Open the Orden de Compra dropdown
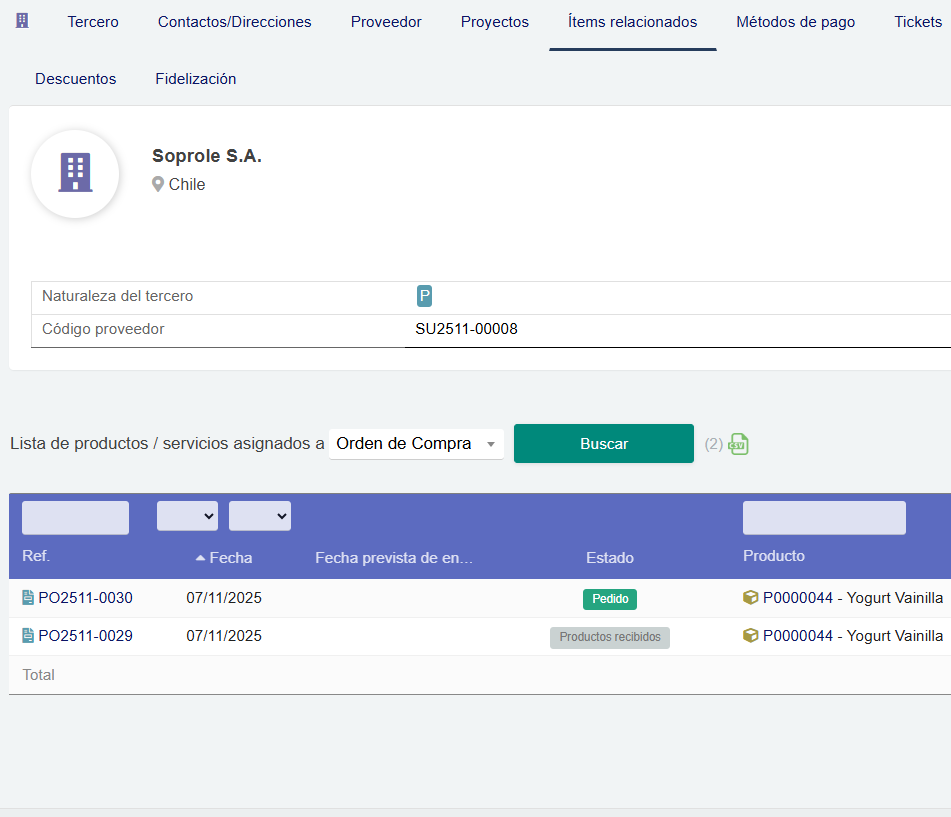Screen dimensions: 951x817 [415, 444]
